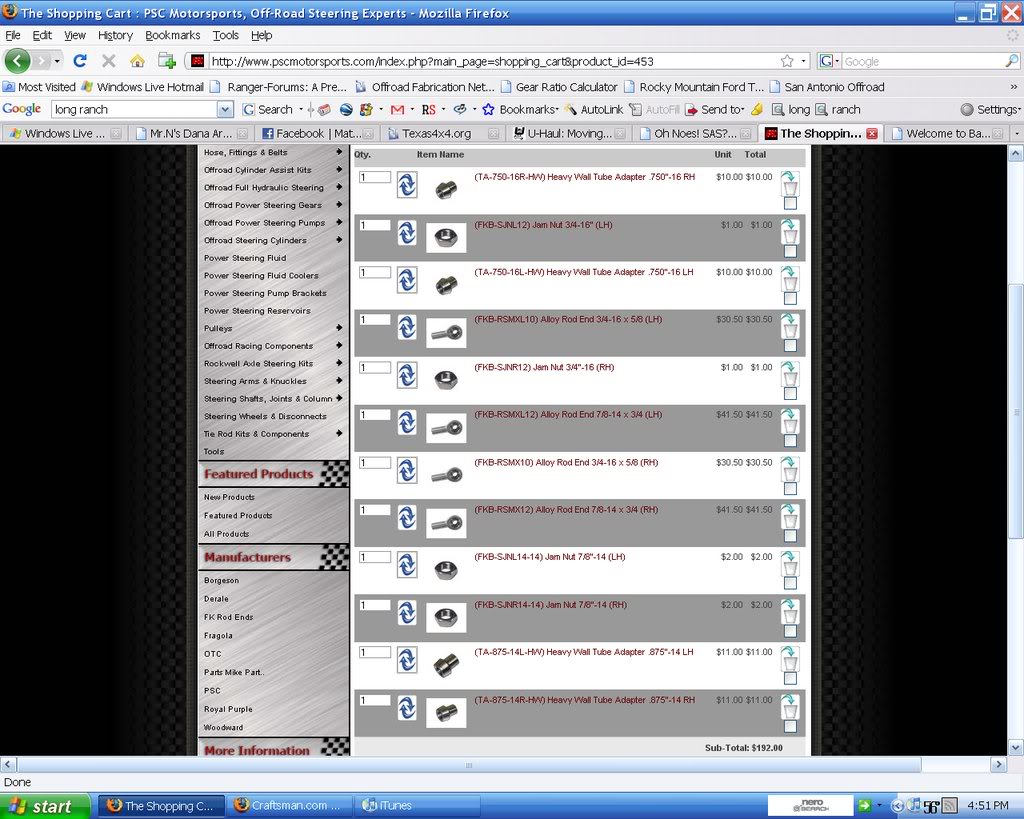Reload the page with the refresh icon

(x=80, y=61)
